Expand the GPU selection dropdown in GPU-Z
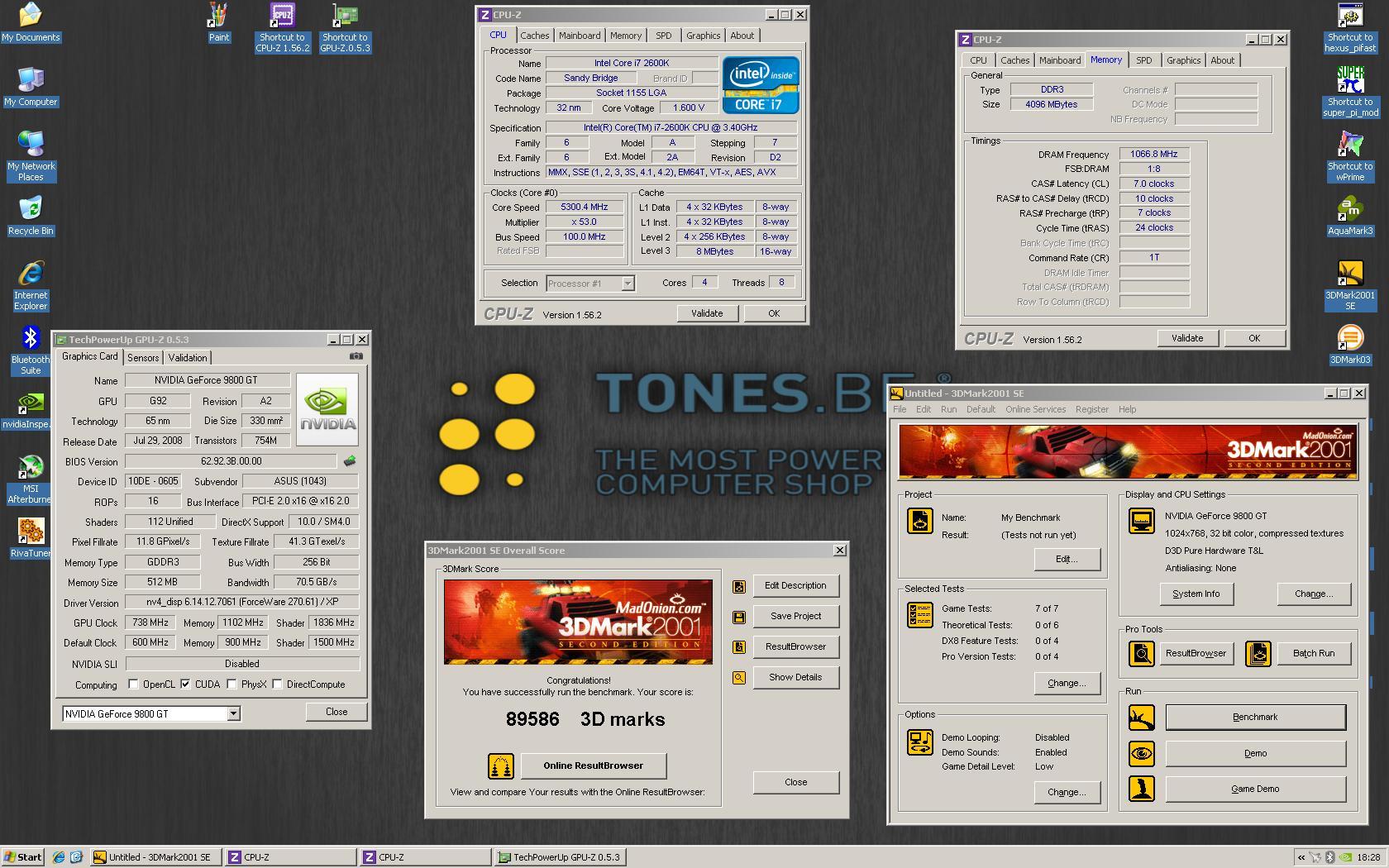Viewport: 1389px width, 868px height. [233, 714]
